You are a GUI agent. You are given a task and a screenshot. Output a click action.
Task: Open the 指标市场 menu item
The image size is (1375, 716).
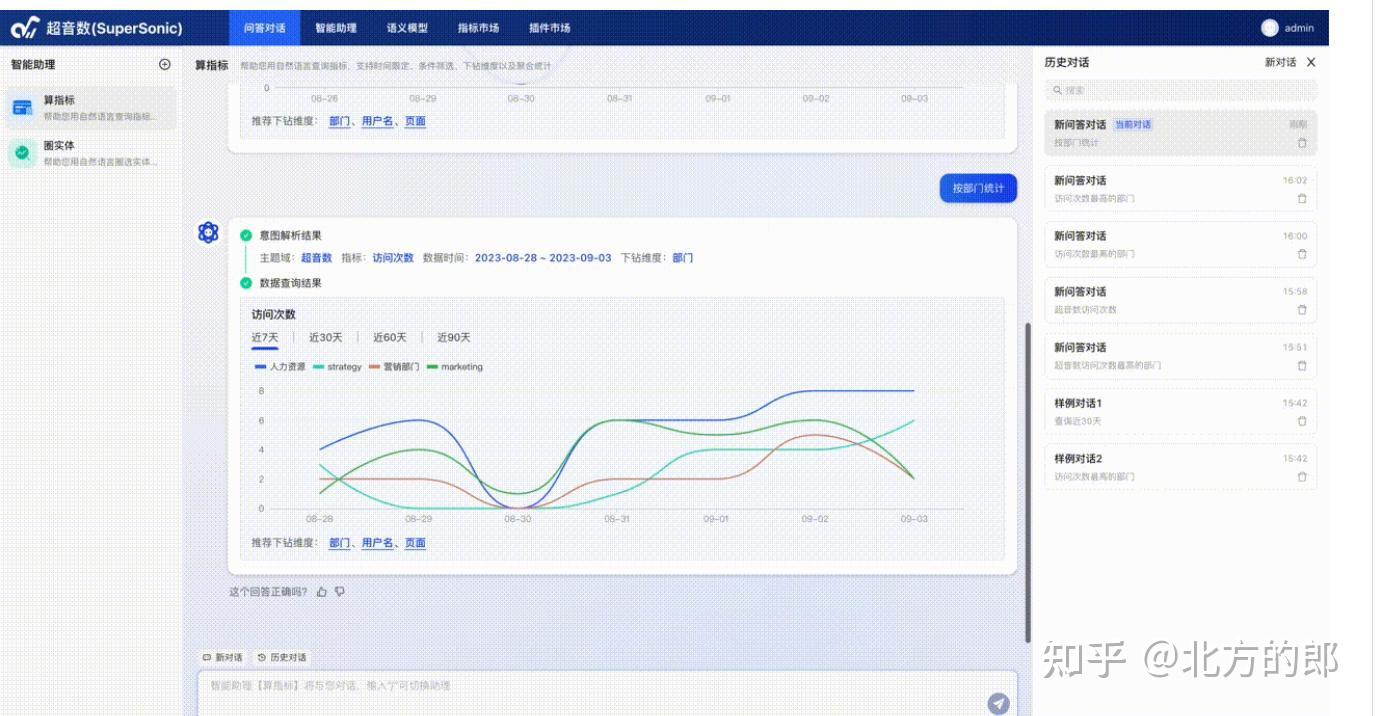pos(479,29)
